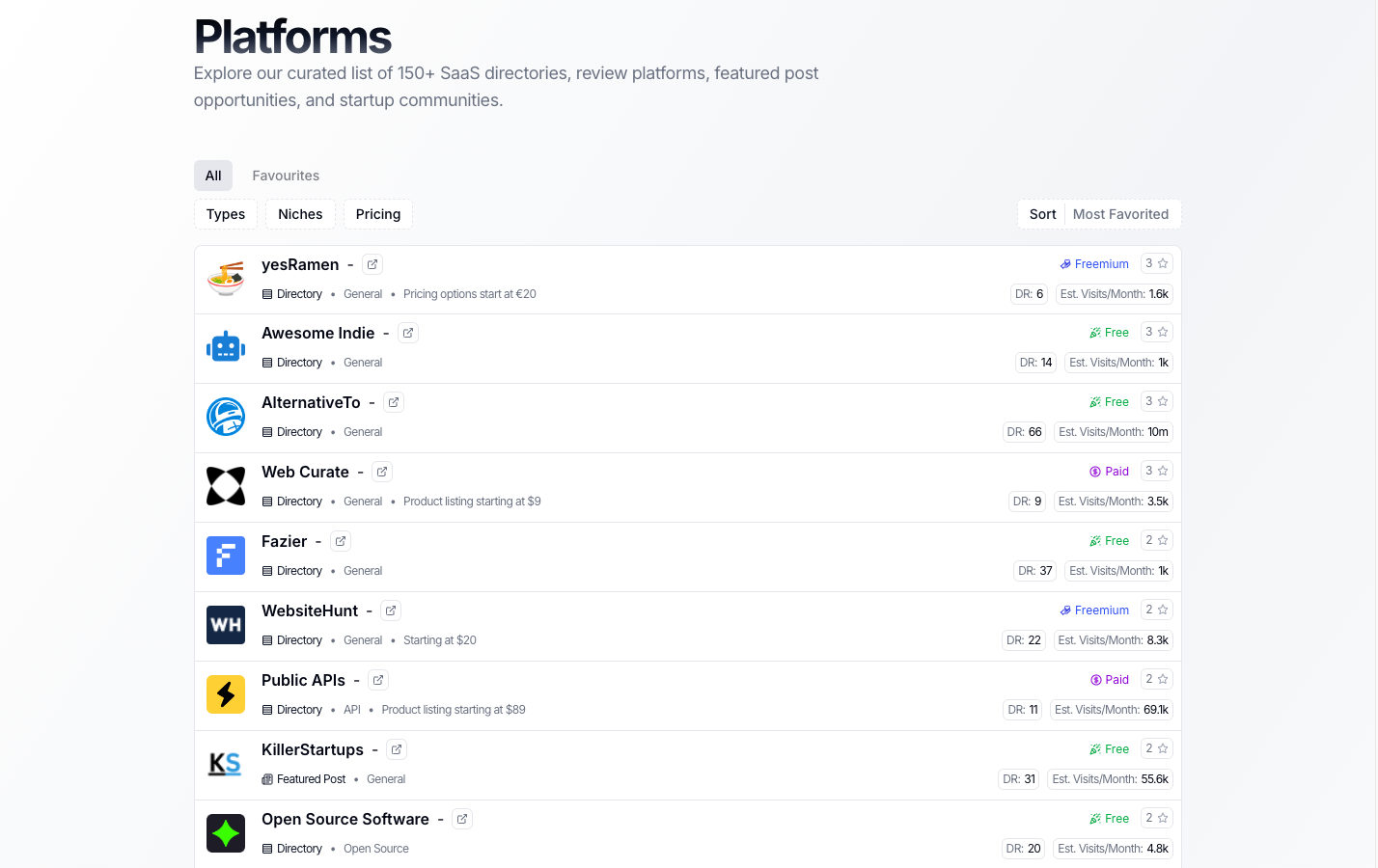Switch to the Favourites tab
1378x868 pixels.
pos(286,176)
